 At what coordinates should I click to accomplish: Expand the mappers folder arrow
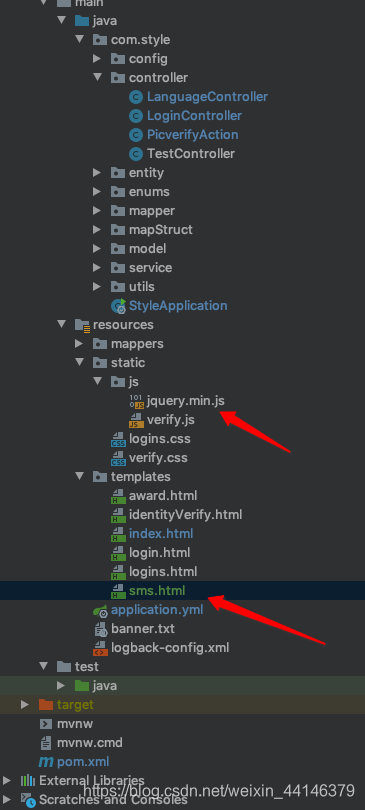[x=79, y=344]
